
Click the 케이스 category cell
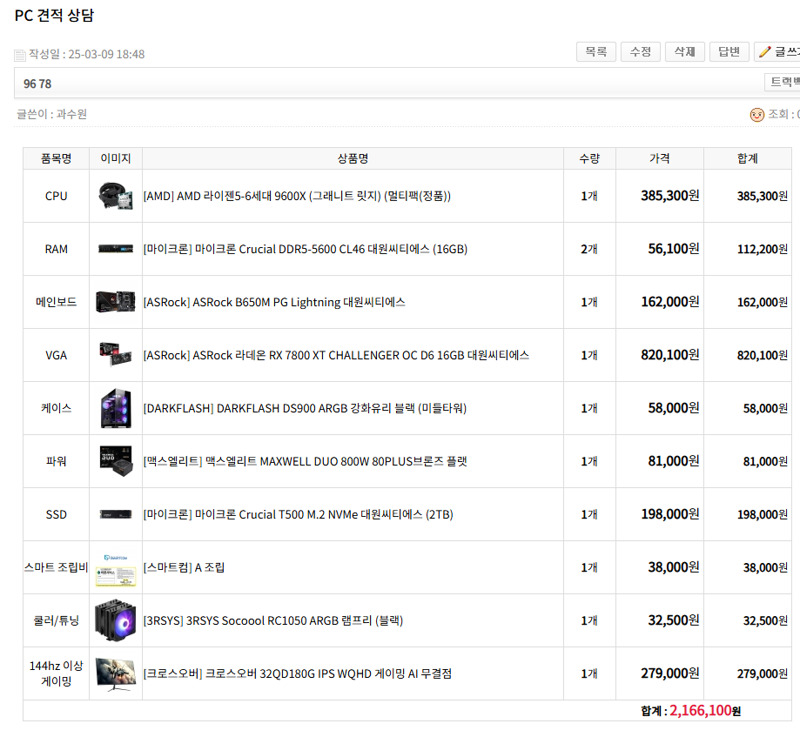pyautogui.click(x=56, y=409)
